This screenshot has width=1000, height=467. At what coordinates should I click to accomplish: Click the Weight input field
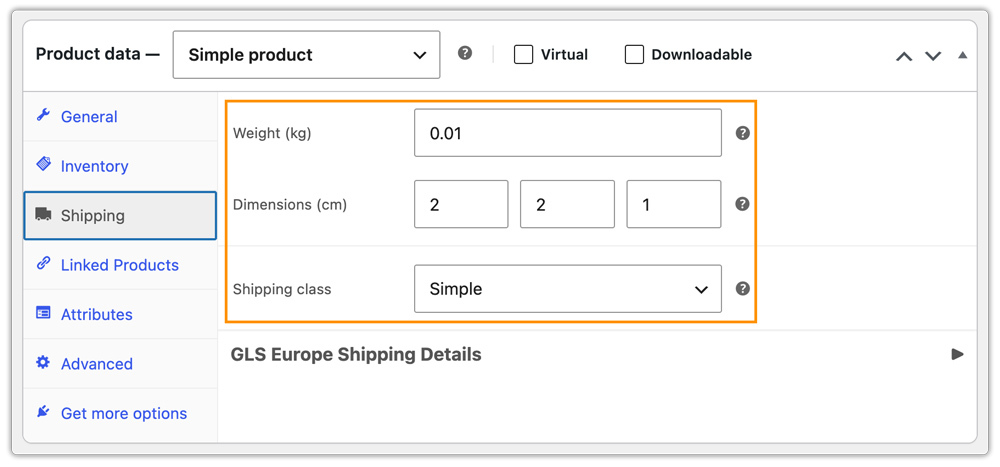568,133
